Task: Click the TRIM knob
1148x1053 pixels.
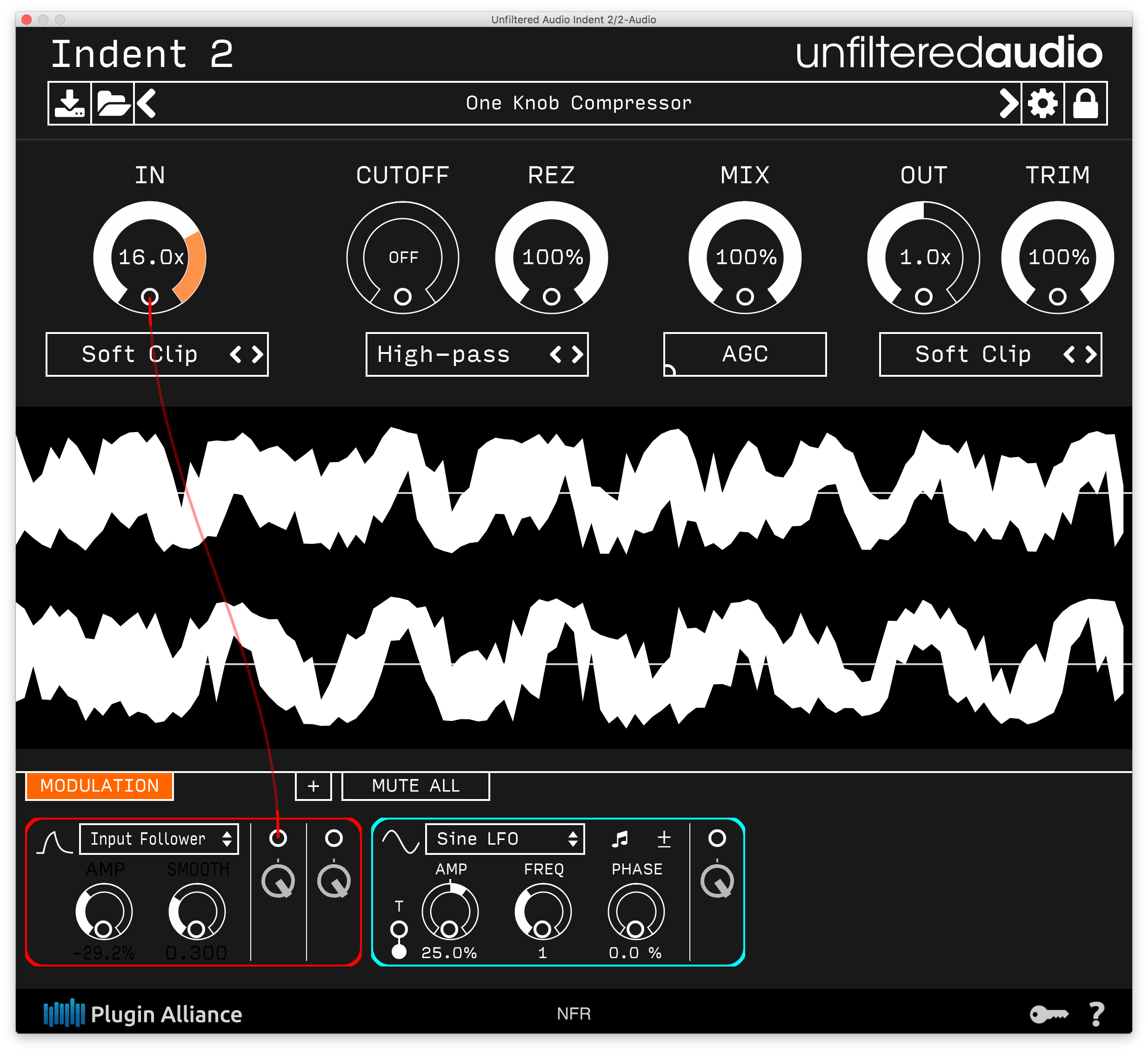Action: (x=1057, y=257)
